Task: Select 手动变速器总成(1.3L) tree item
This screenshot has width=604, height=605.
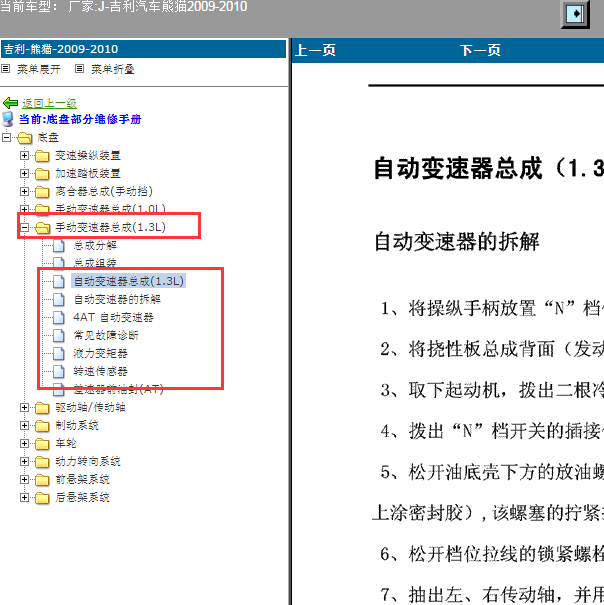Action: coord(110,228)
